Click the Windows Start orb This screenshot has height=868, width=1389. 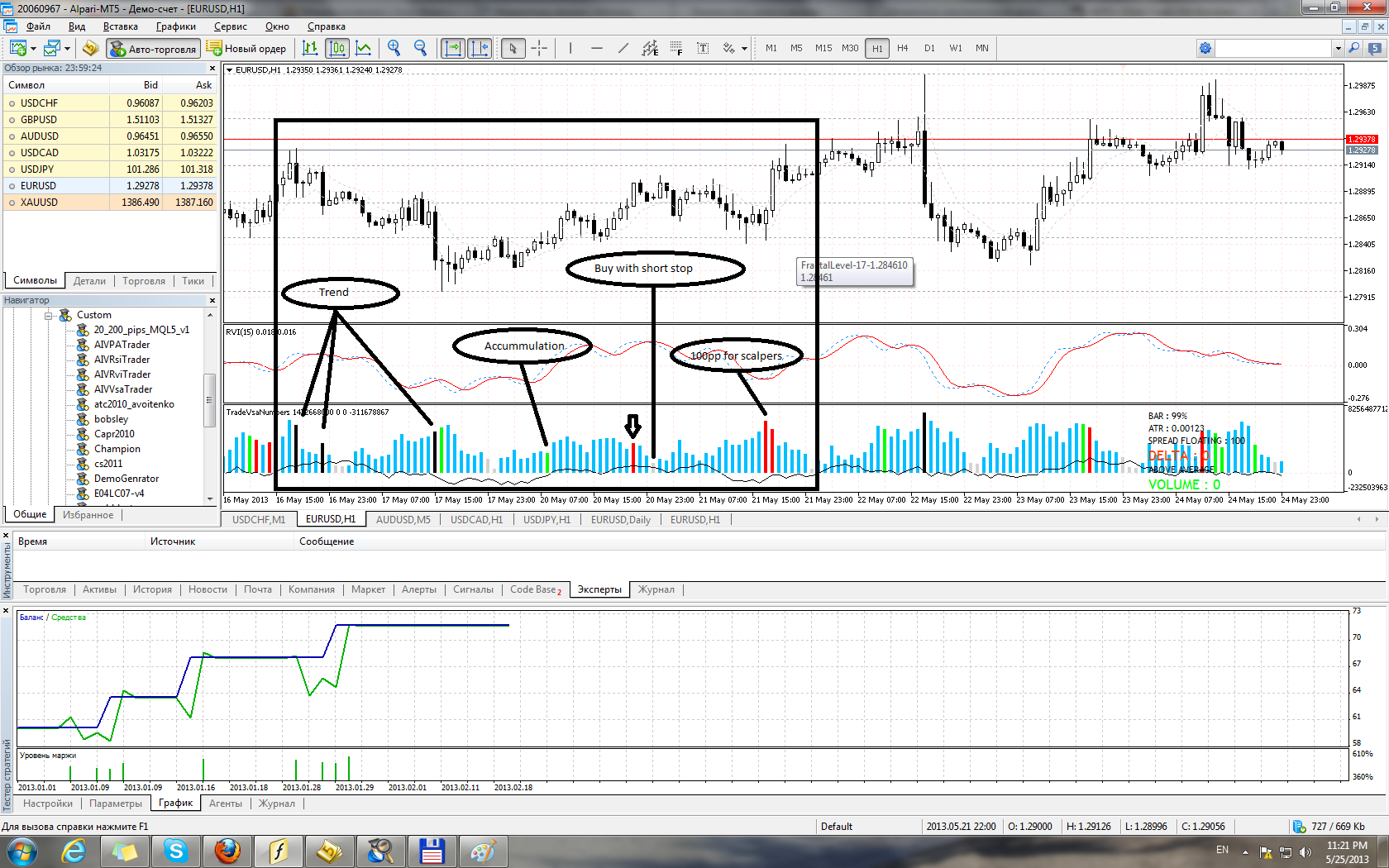(x=22, y=851)
